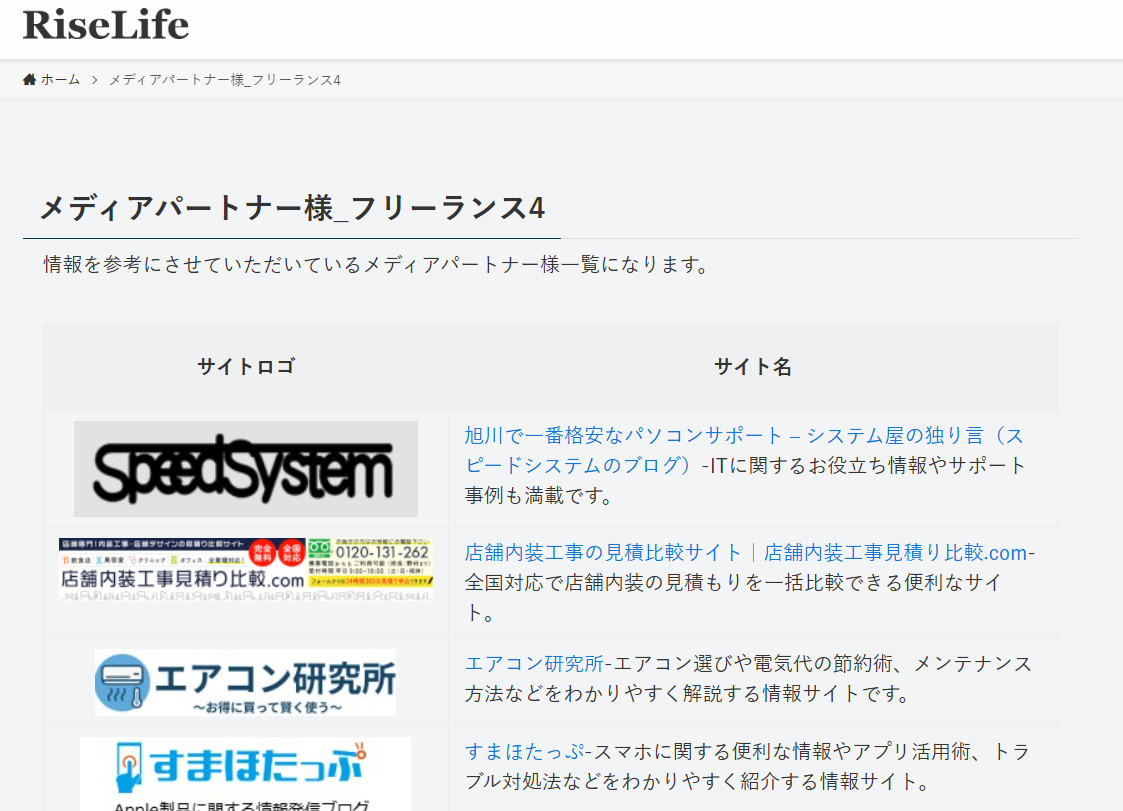Click description スマホに関する便利な情報
Viewport: 1123px width, 811px height.
747,767
